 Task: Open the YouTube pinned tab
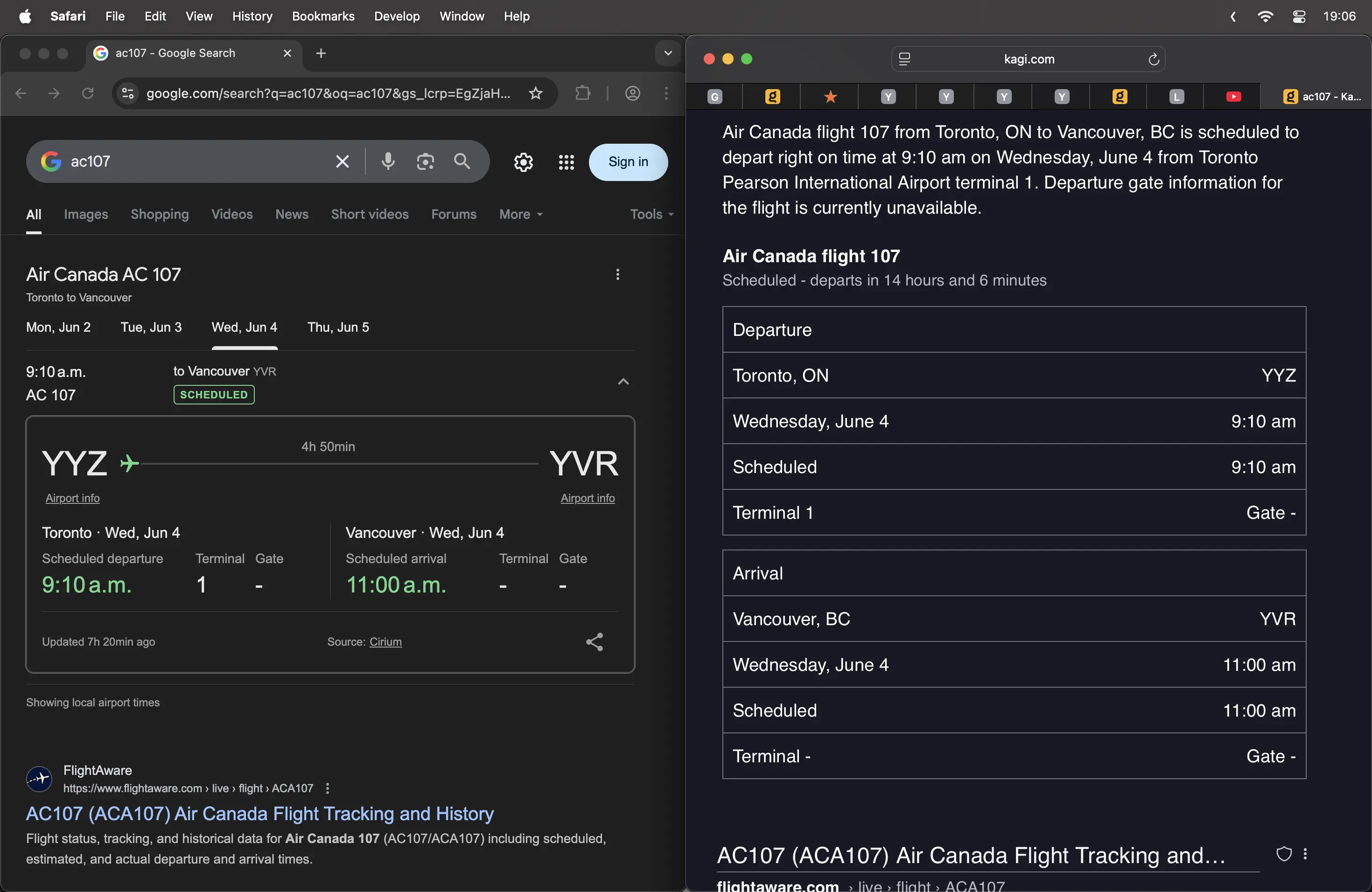[x=1233, y=97]
